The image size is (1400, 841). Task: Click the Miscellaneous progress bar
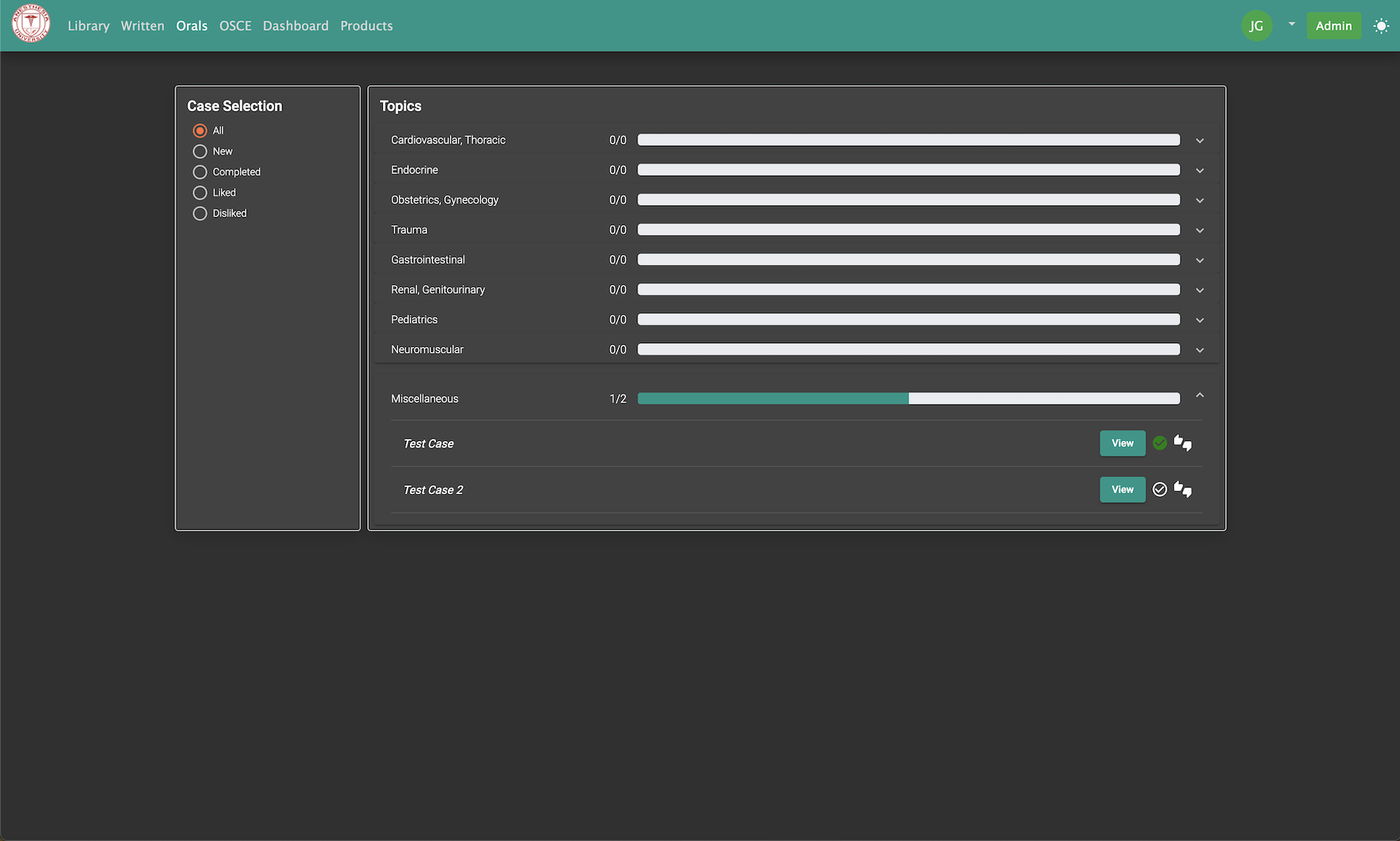click(909, 399)
